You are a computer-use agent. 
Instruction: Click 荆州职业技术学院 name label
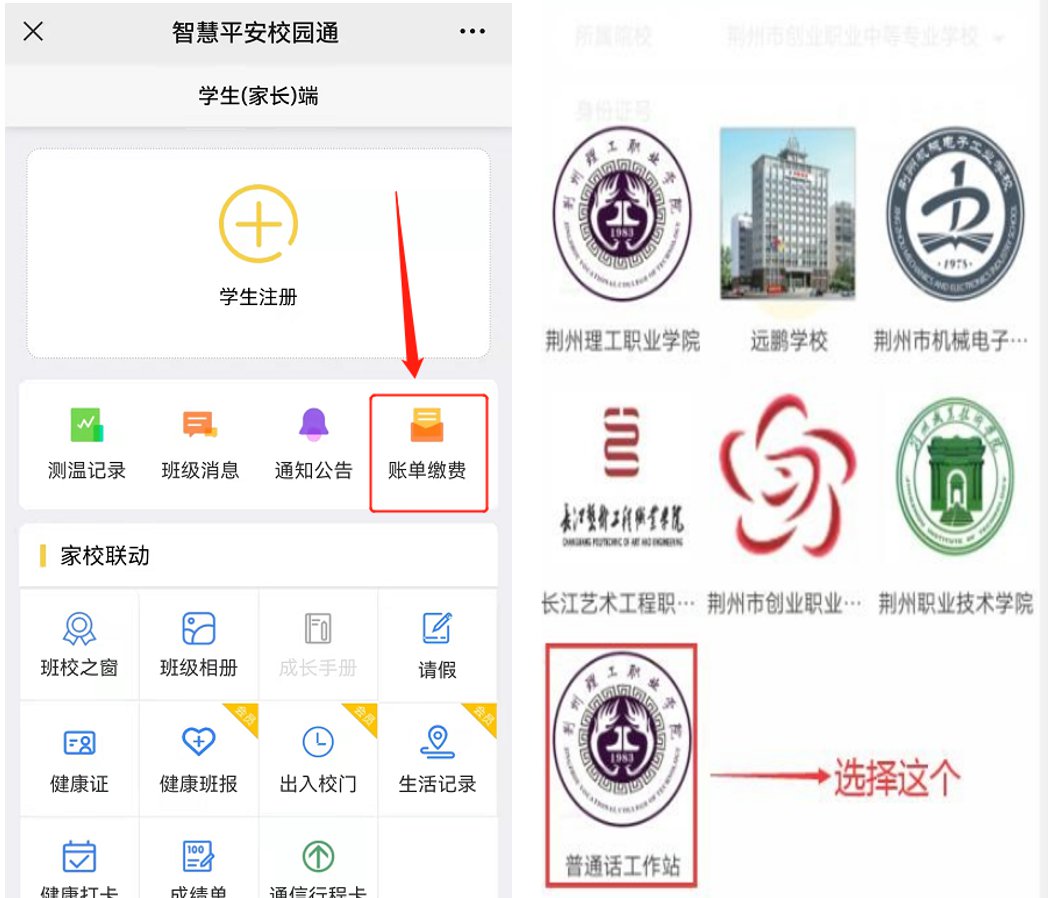[x=955, y=603]
